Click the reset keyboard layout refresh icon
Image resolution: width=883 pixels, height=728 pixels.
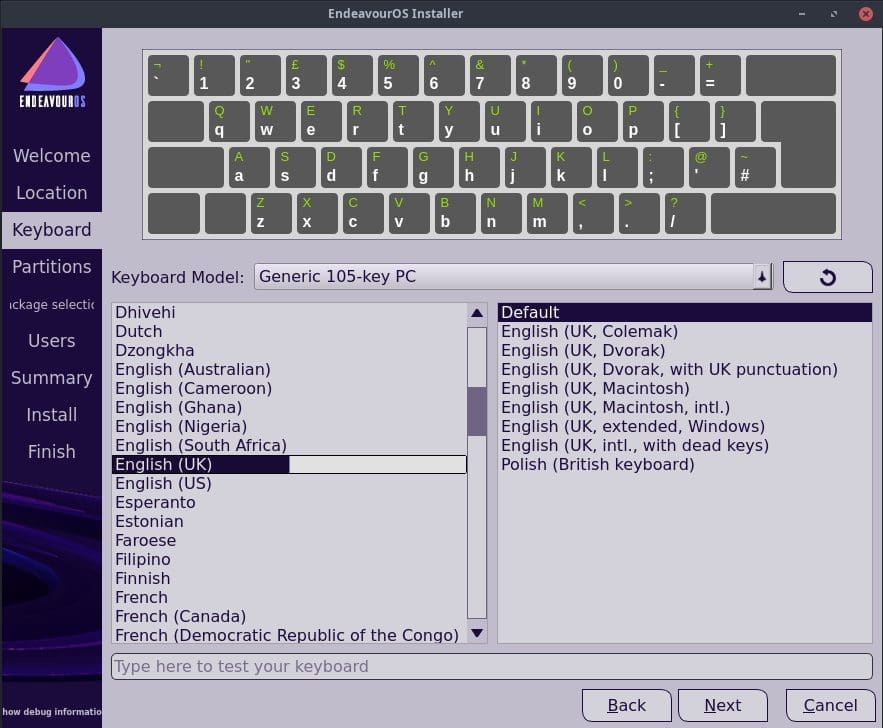827,277
